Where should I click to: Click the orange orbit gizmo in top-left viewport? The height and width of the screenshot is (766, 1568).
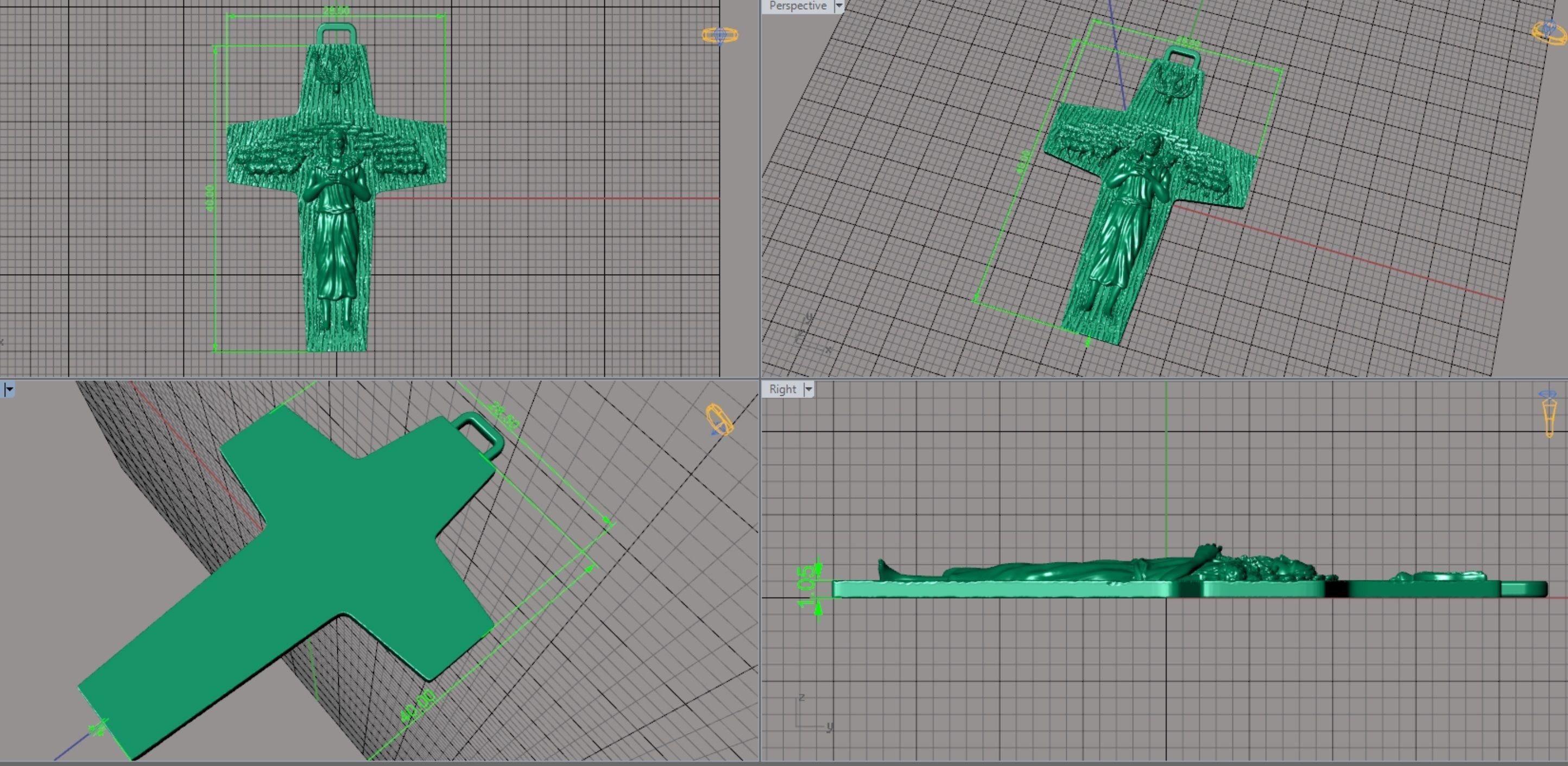click(x=720, y=36)
